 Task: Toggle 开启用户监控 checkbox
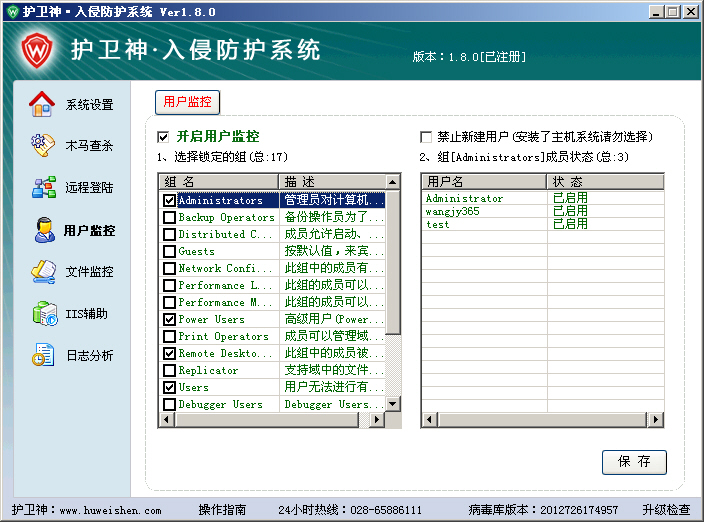[x=163, y=136]
